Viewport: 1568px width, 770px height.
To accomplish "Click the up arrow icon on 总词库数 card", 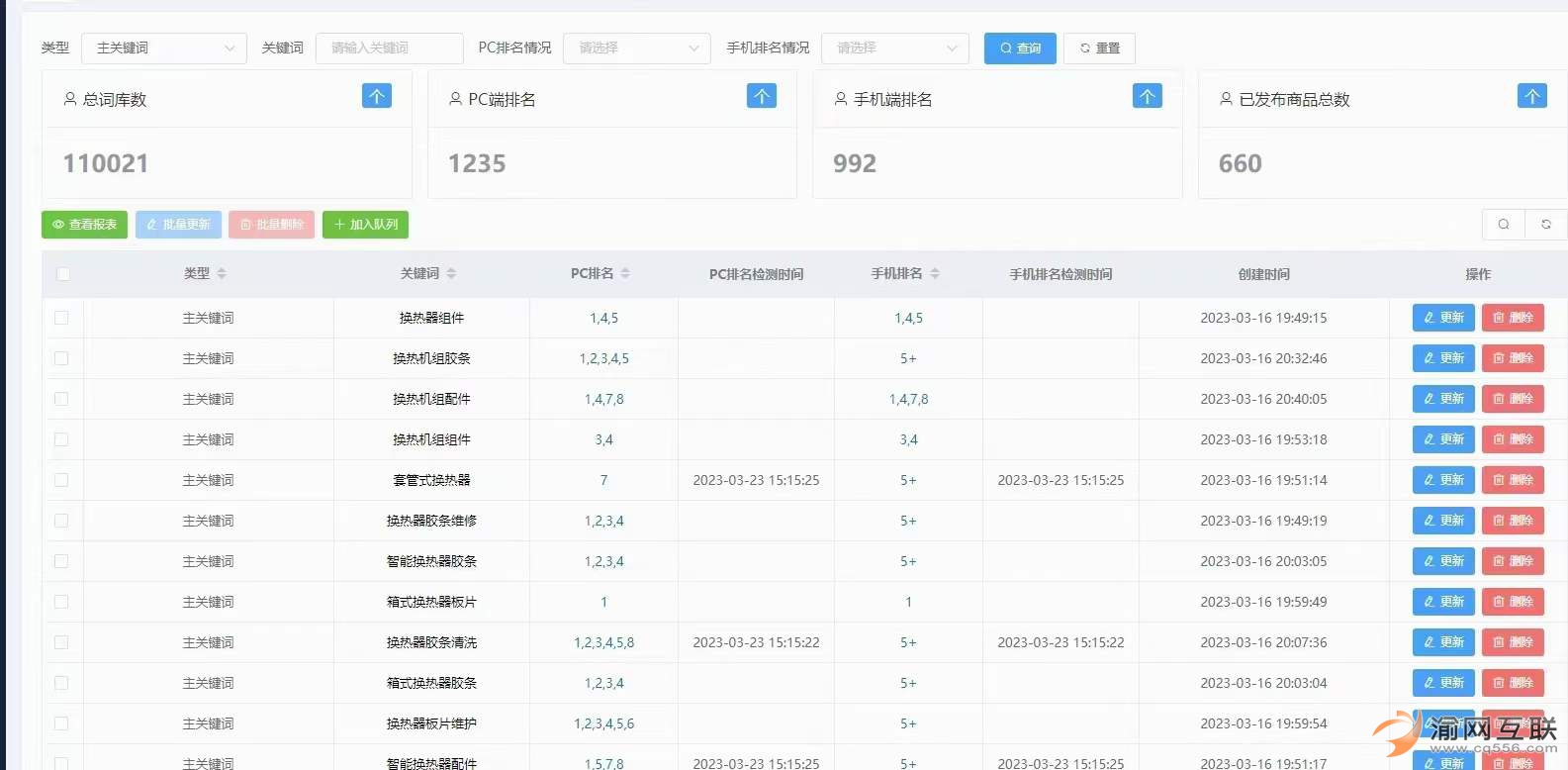I will 376,96.
